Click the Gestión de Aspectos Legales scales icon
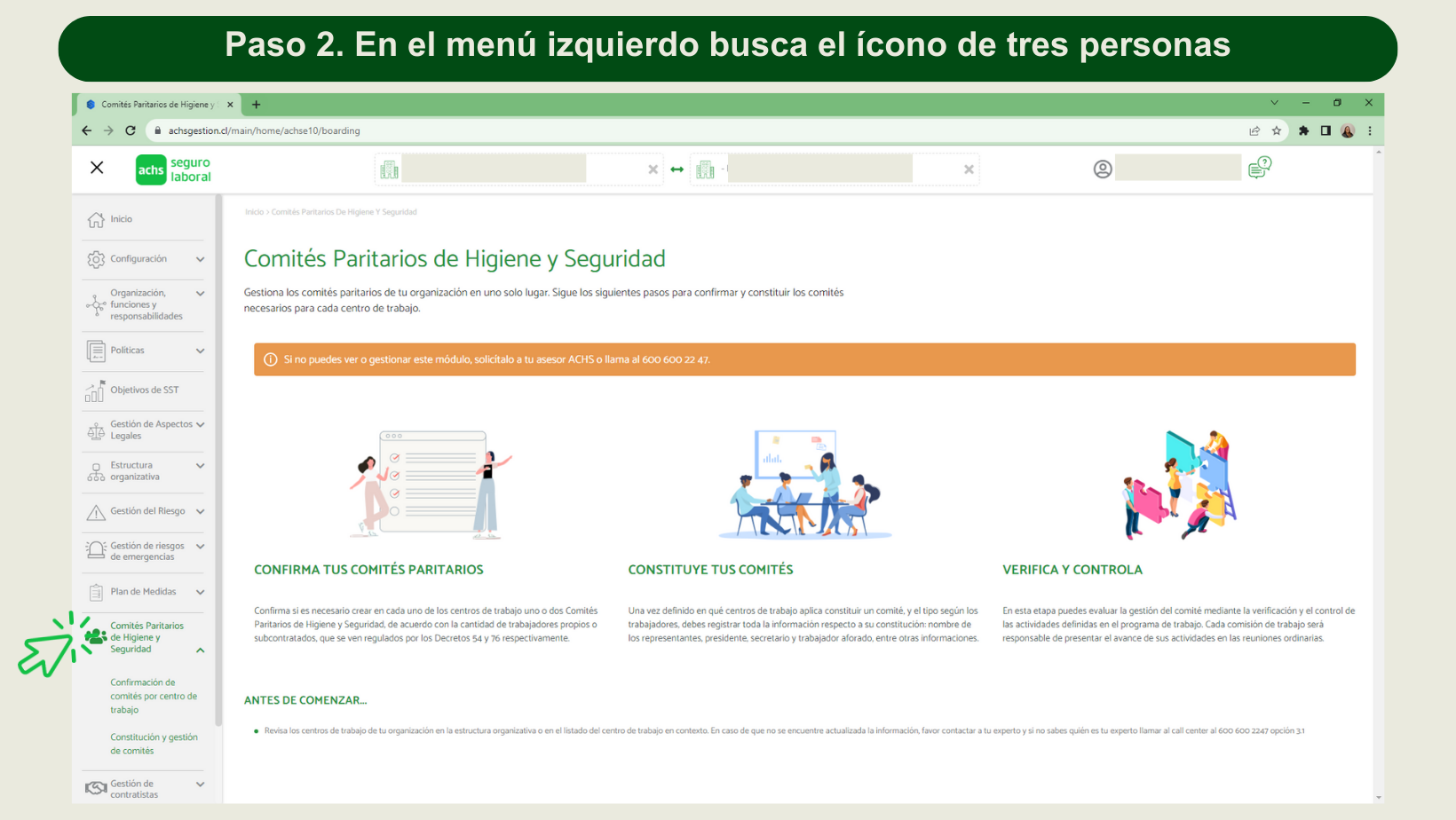This screenshot has height=820, width=1456. (96, 430)
